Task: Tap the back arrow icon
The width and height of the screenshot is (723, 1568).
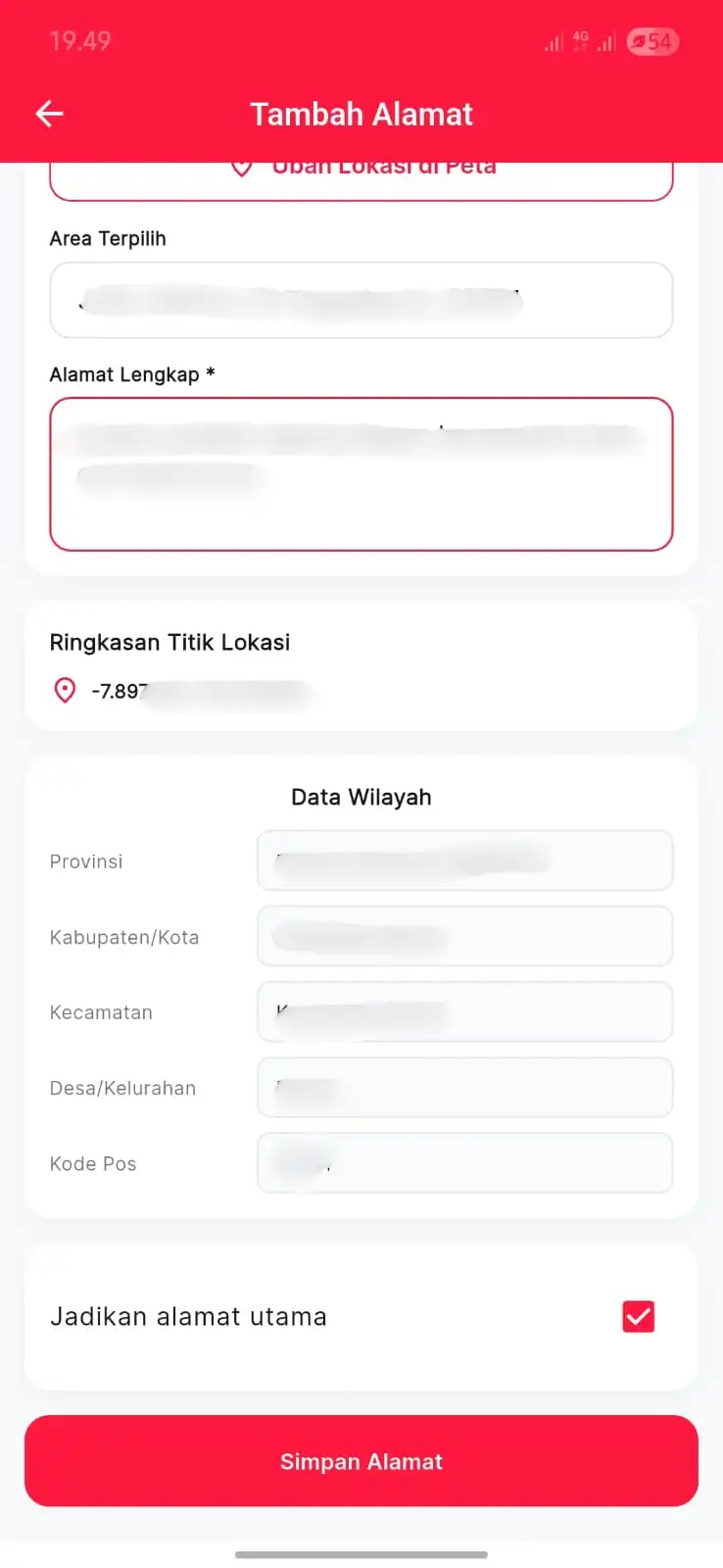Action: (x=49, y=114)
